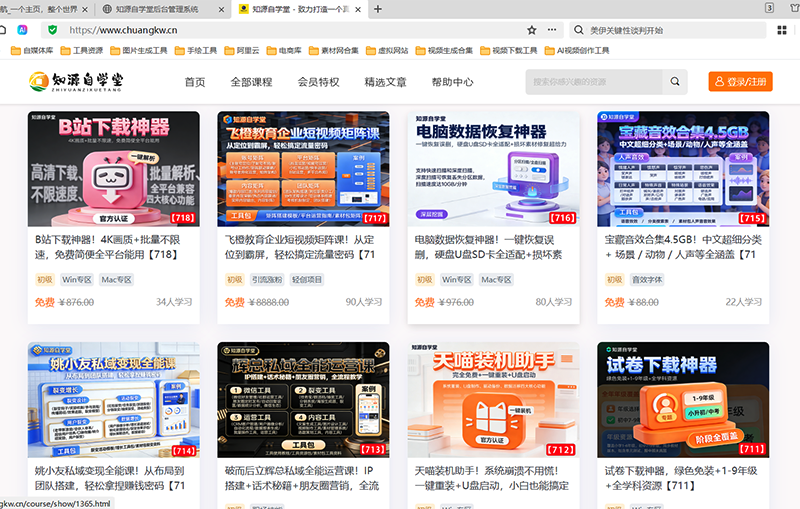The image size is (800, 509).
Task: Click Win专区 tag on B站下载神器 card
Action: 77,279
